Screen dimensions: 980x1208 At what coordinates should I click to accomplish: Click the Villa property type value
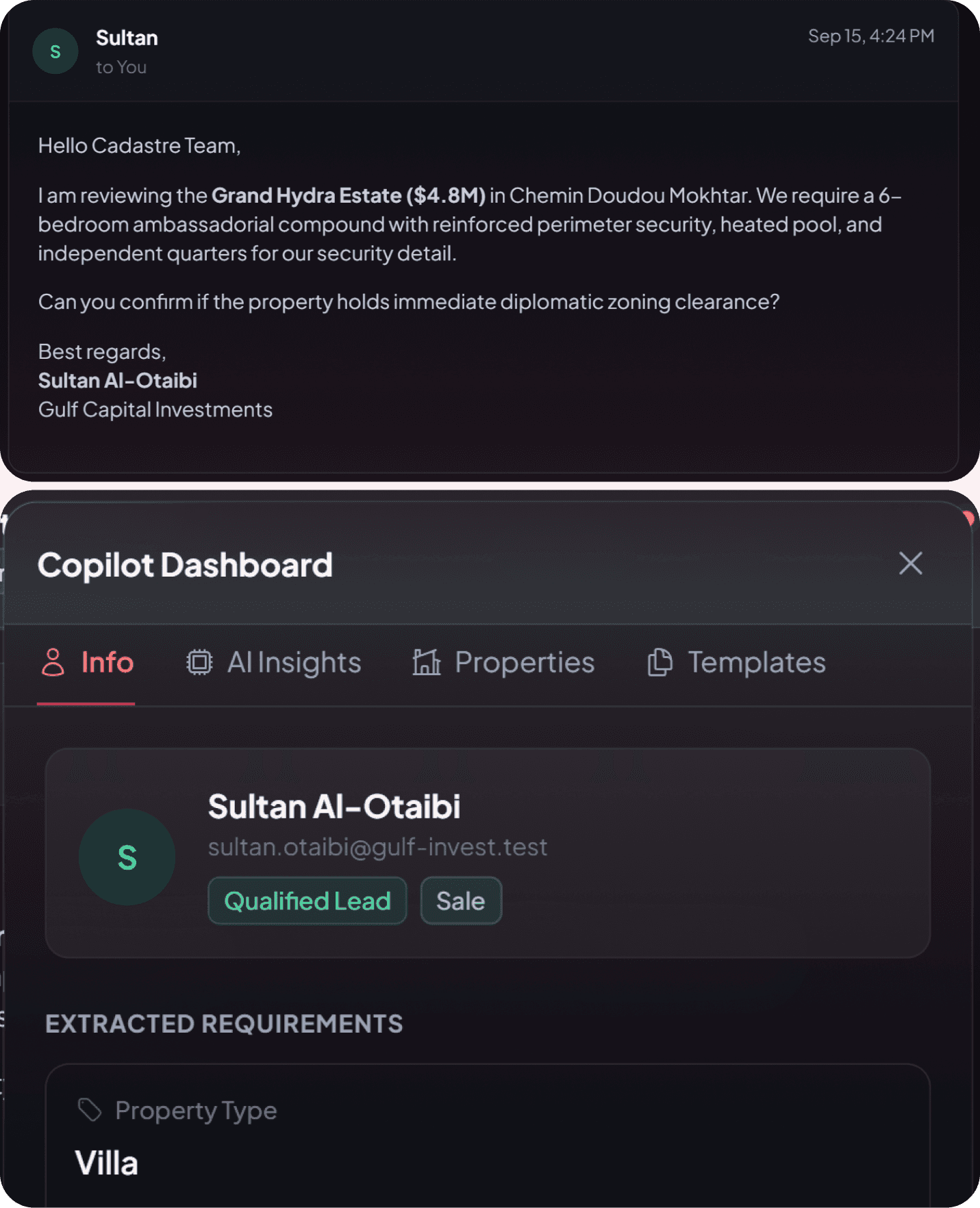tap(106, 1163)
